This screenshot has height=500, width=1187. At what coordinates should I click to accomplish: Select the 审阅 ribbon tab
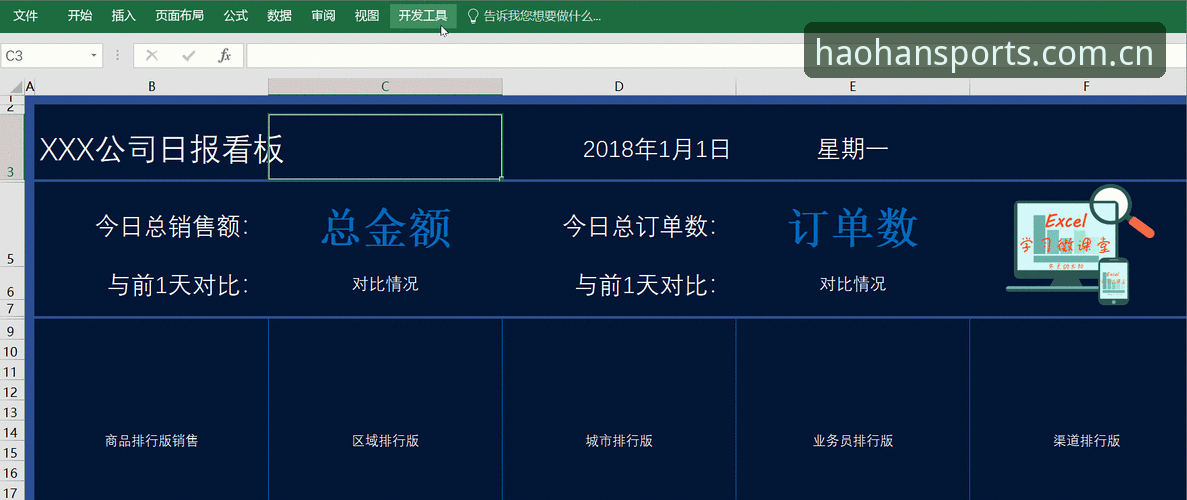(323, 15)
